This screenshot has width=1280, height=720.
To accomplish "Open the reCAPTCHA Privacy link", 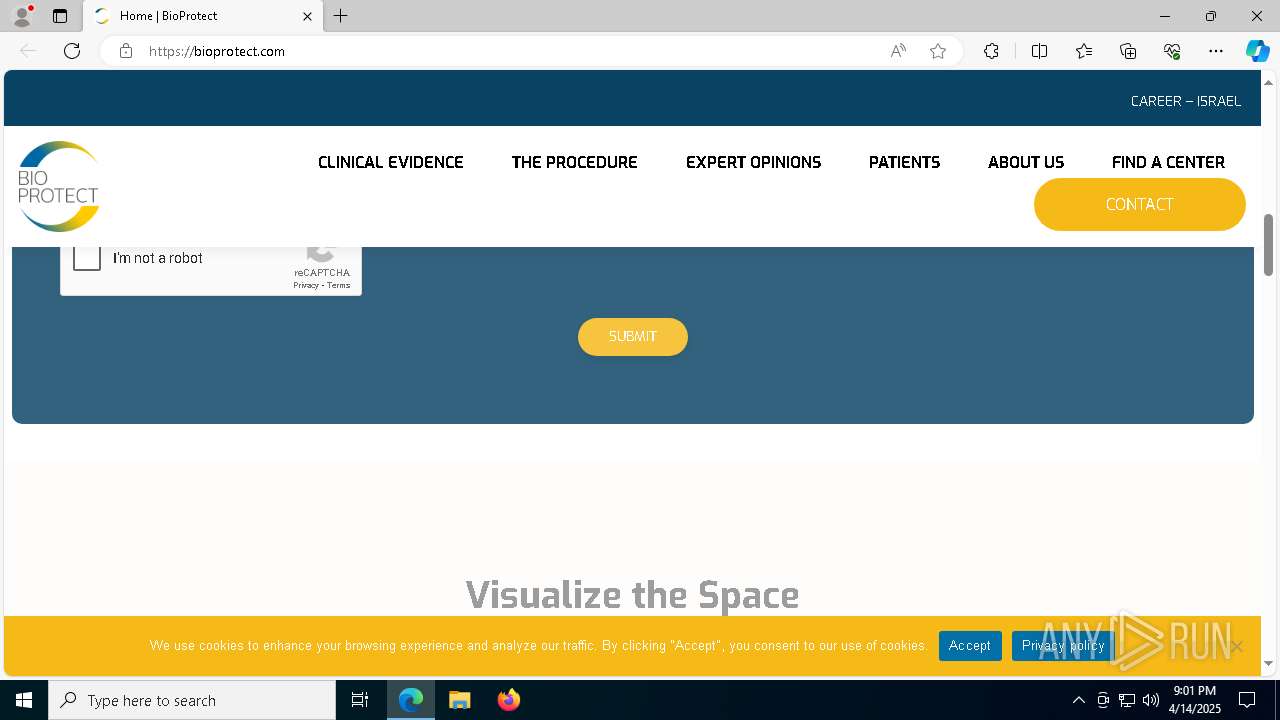I will tap(306, 285).
